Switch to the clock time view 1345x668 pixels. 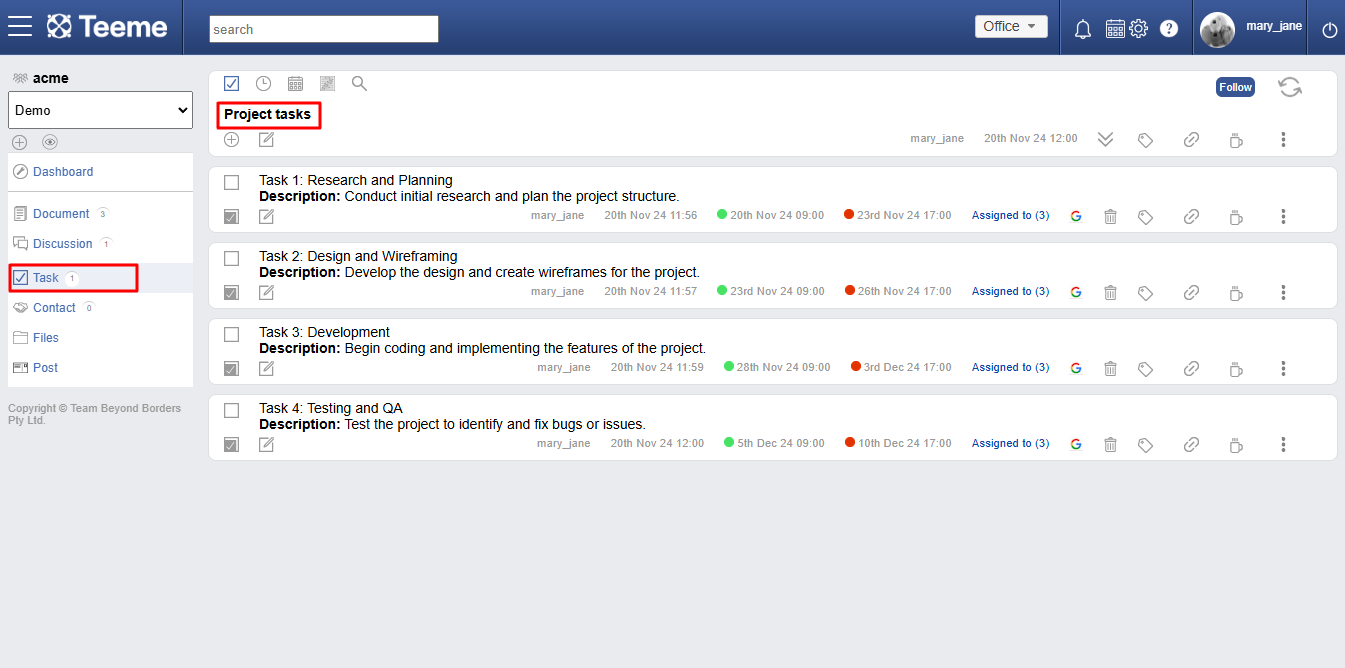pos(263,84)
